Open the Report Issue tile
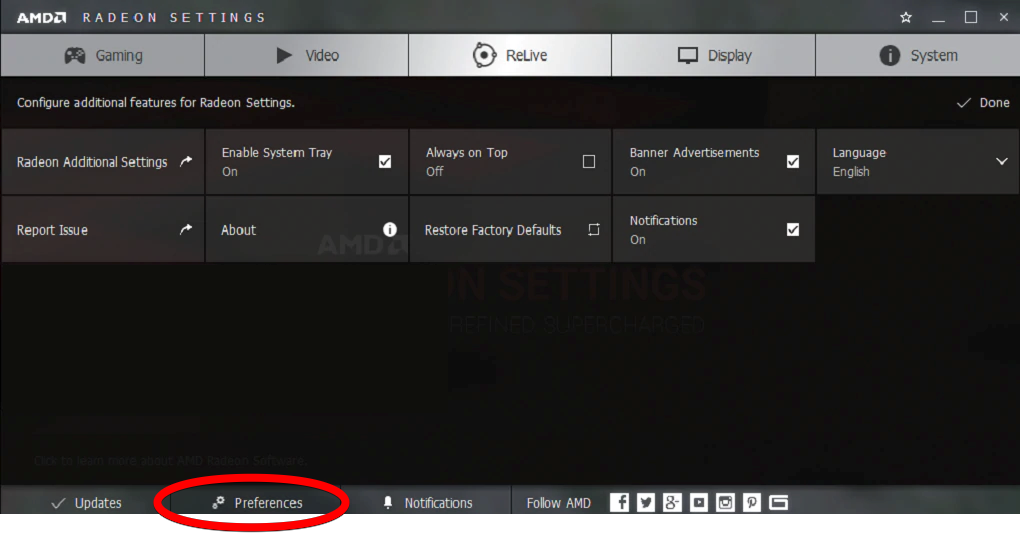1020x536 pixels. 103,230
